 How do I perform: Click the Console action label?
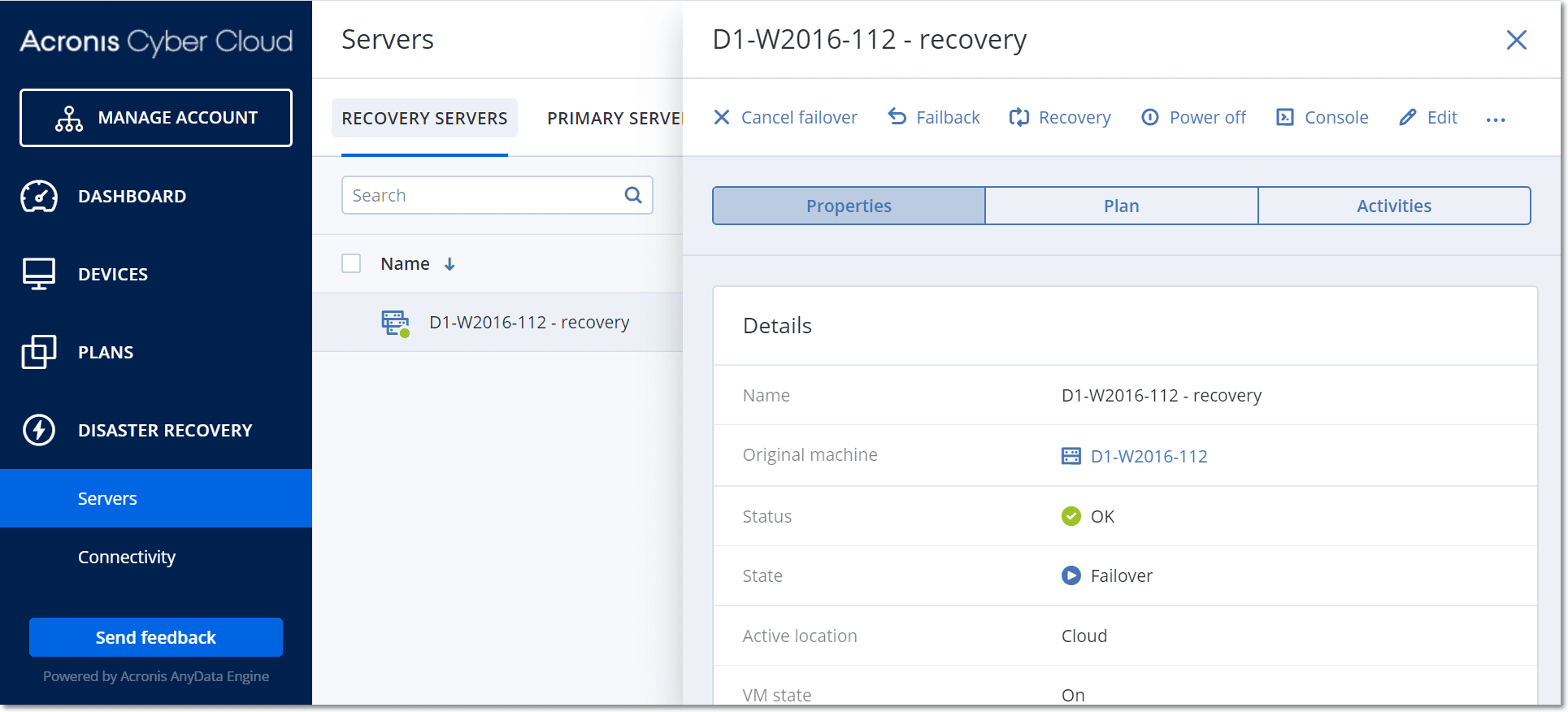click(1336, 118)
